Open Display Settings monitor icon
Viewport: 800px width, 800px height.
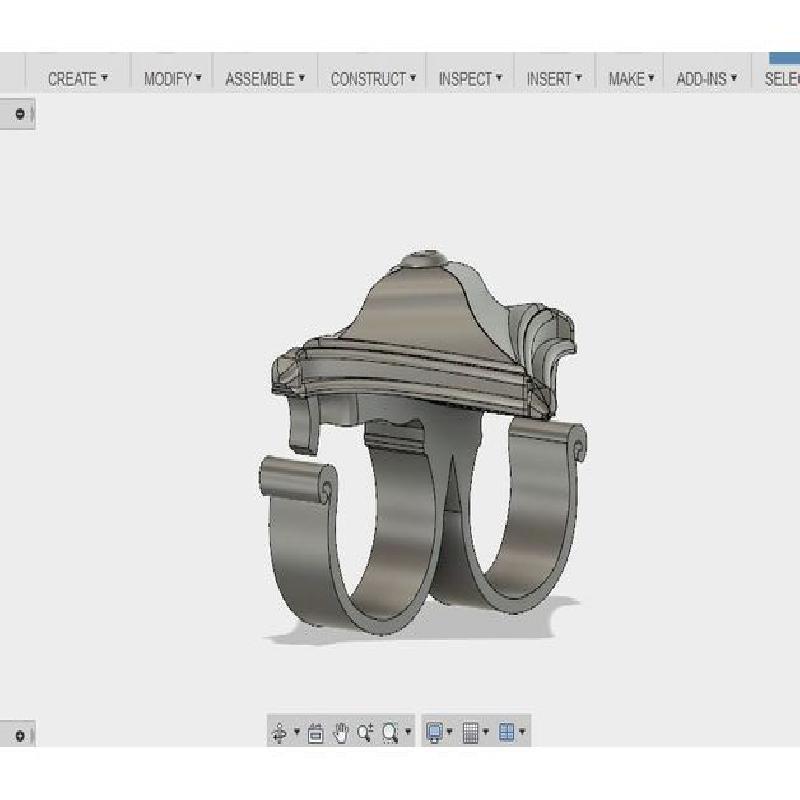(x=435, y=734)
